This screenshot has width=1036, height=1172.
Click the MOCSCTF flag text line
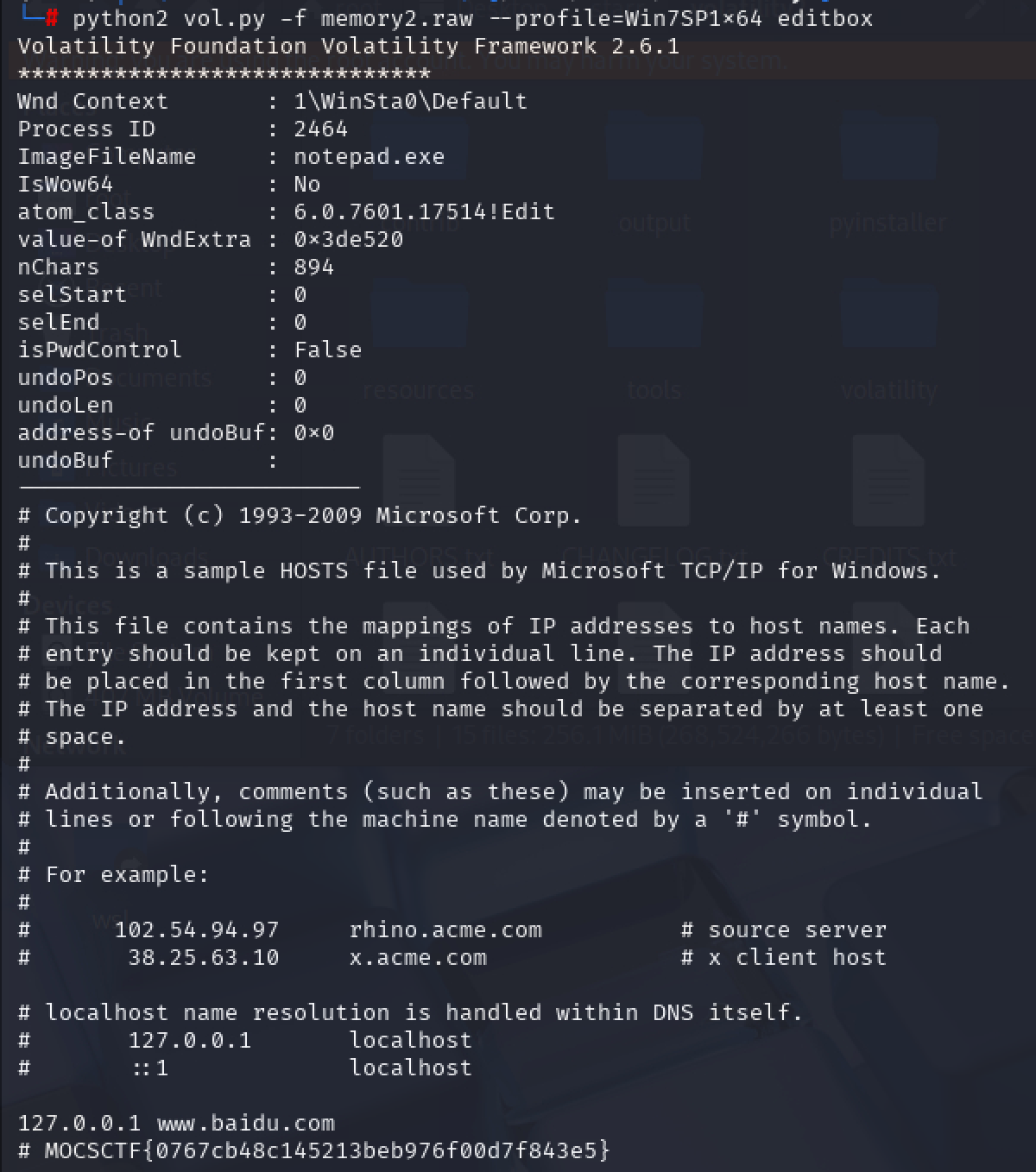click(314, 1150)
